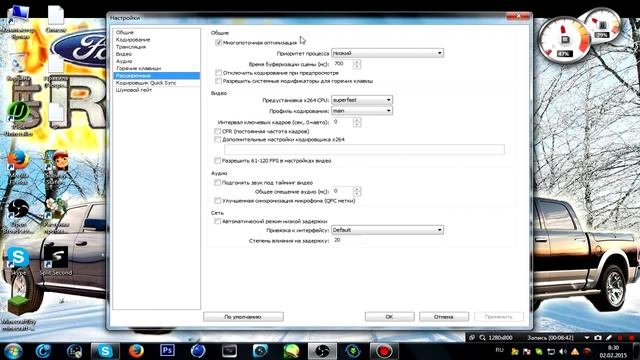Click the Применить button

[x=499, y=317]
